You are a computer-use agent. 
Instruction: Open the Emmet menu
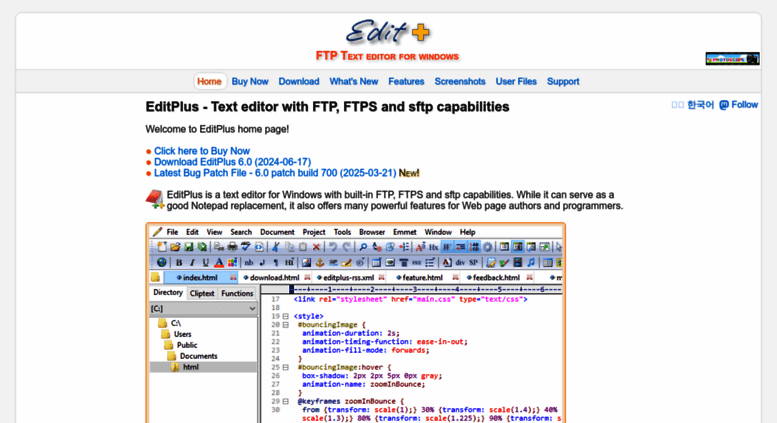pyautogui.click(x=405, y=232)
